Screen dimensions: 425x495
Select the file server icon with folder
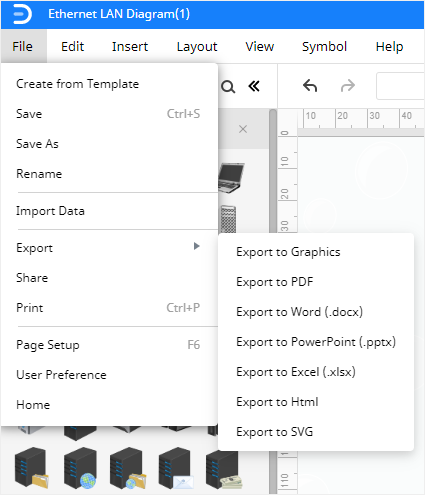click(32, 468)
